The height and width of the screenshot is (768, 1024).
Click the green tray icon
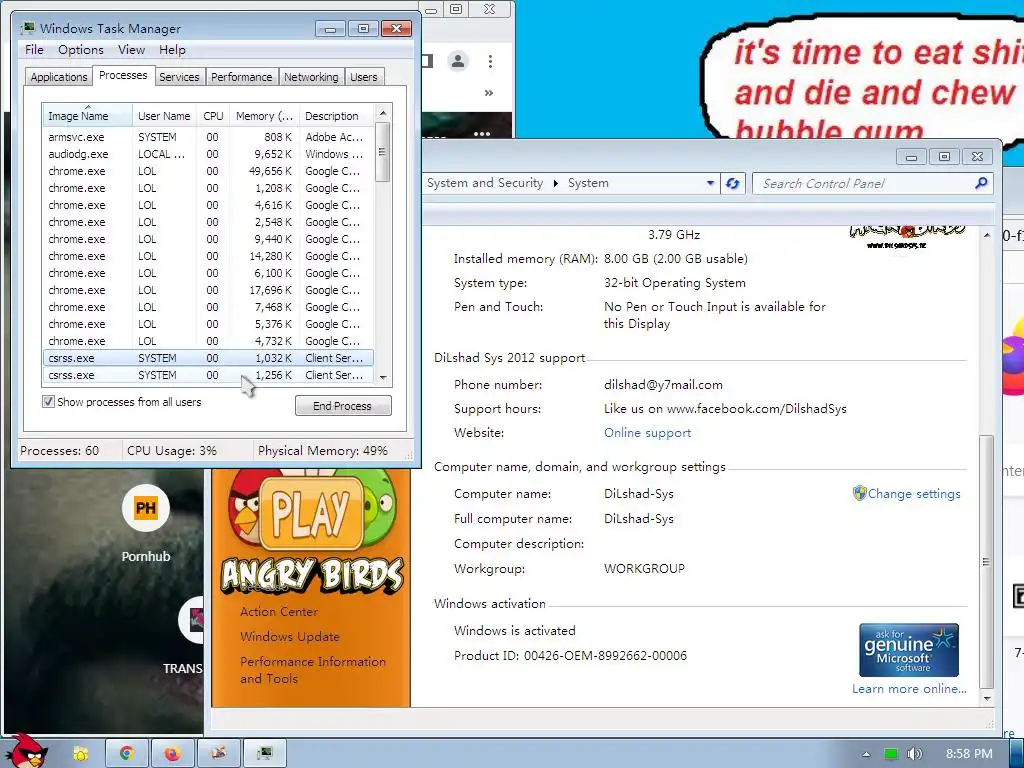(891, 754)
